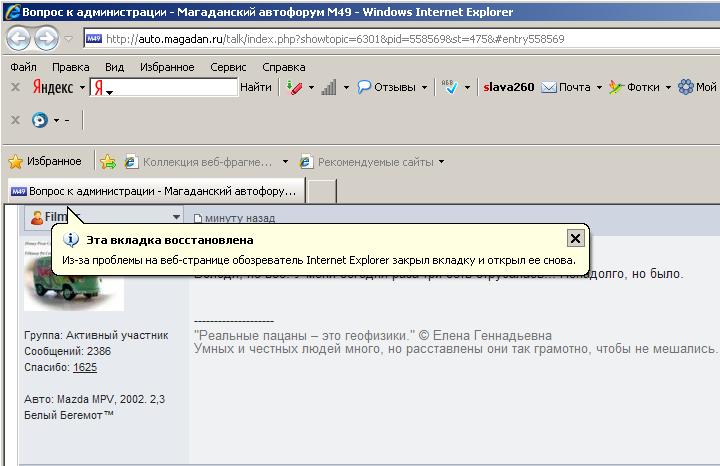The image size is (720, 466).
Task: Click the browser Forward button
Action: (46, 39)
